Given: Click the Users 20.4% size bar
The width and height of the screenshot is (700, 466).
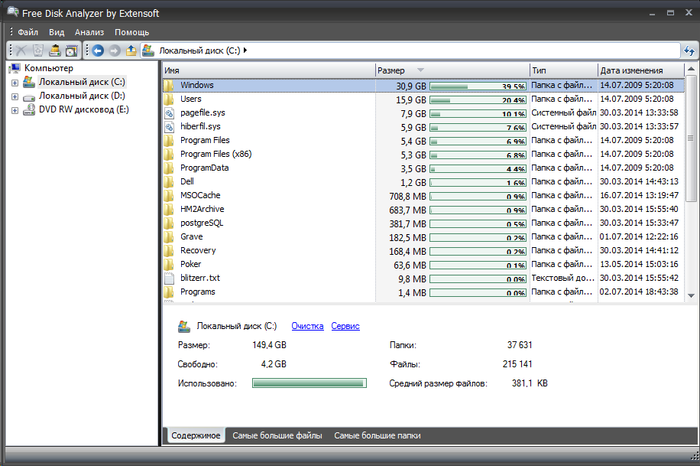Looking at the screenshot, I should tap(478, 100).
